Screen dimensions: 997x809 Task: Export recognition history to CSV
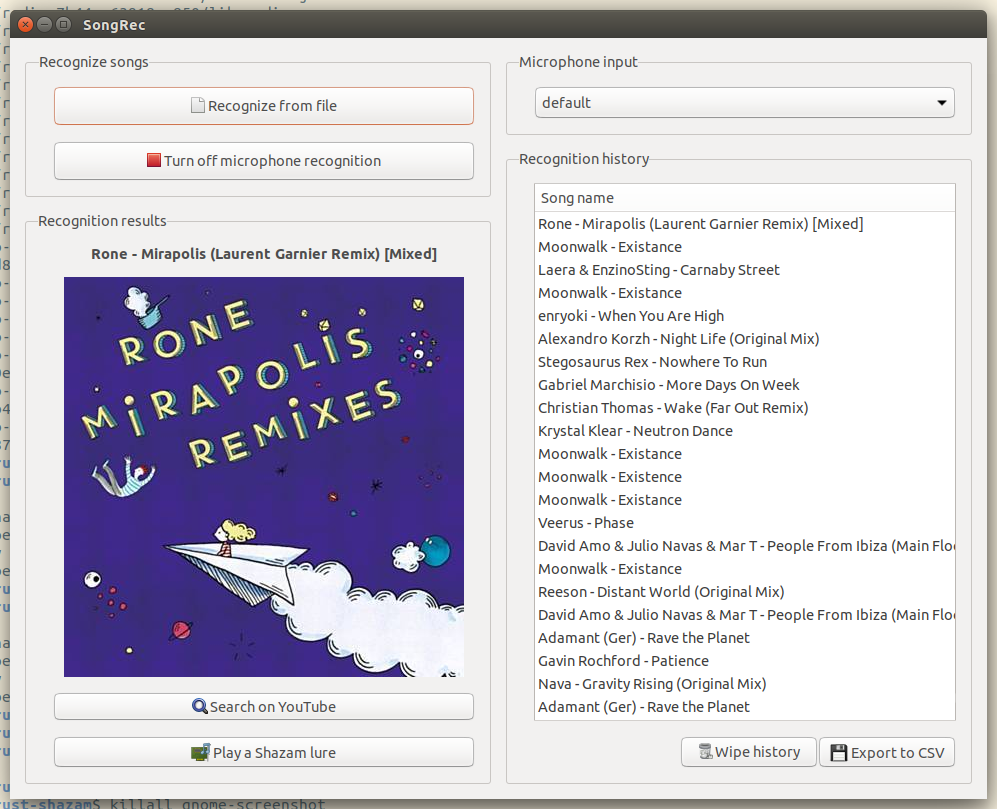[x=886, y=751]
